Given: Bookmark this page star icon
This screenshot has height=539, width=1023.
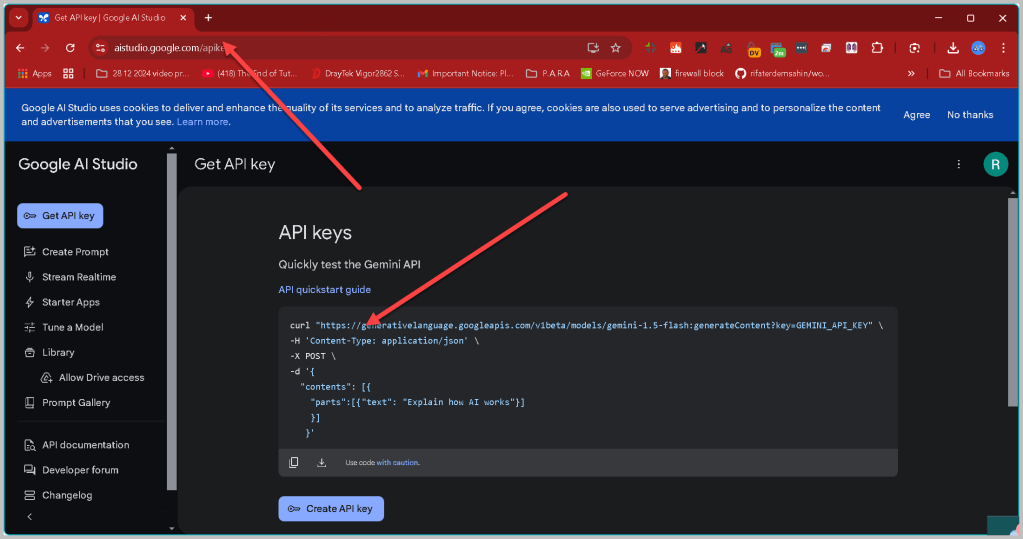Looking at the screenshot, I should click(615, 48).
